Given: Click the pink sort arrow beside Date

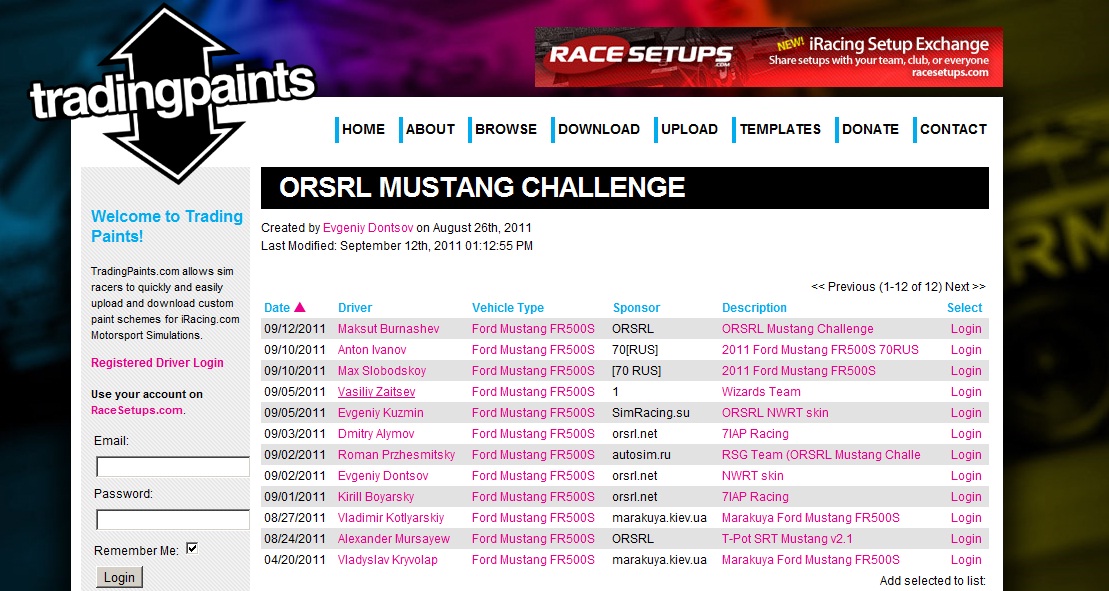Looking at the screenshot, I should click(299, 308).
